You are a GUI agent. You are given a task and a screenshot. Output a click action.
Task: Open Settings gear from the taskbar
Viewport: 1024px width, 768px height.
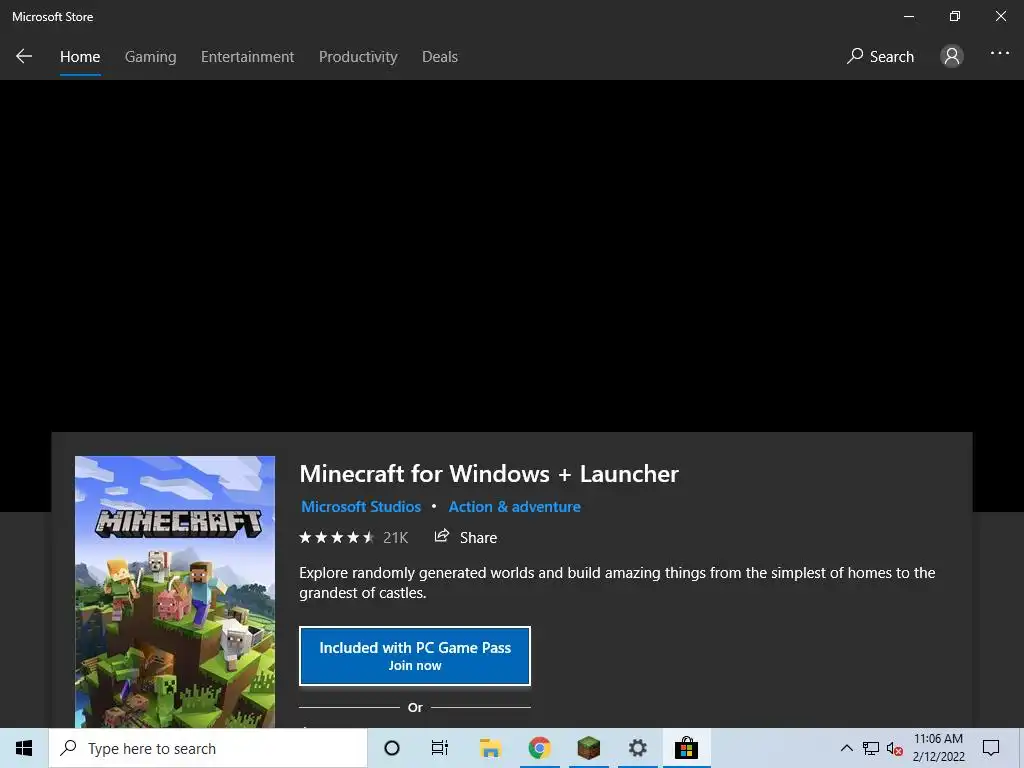[637, 748]
